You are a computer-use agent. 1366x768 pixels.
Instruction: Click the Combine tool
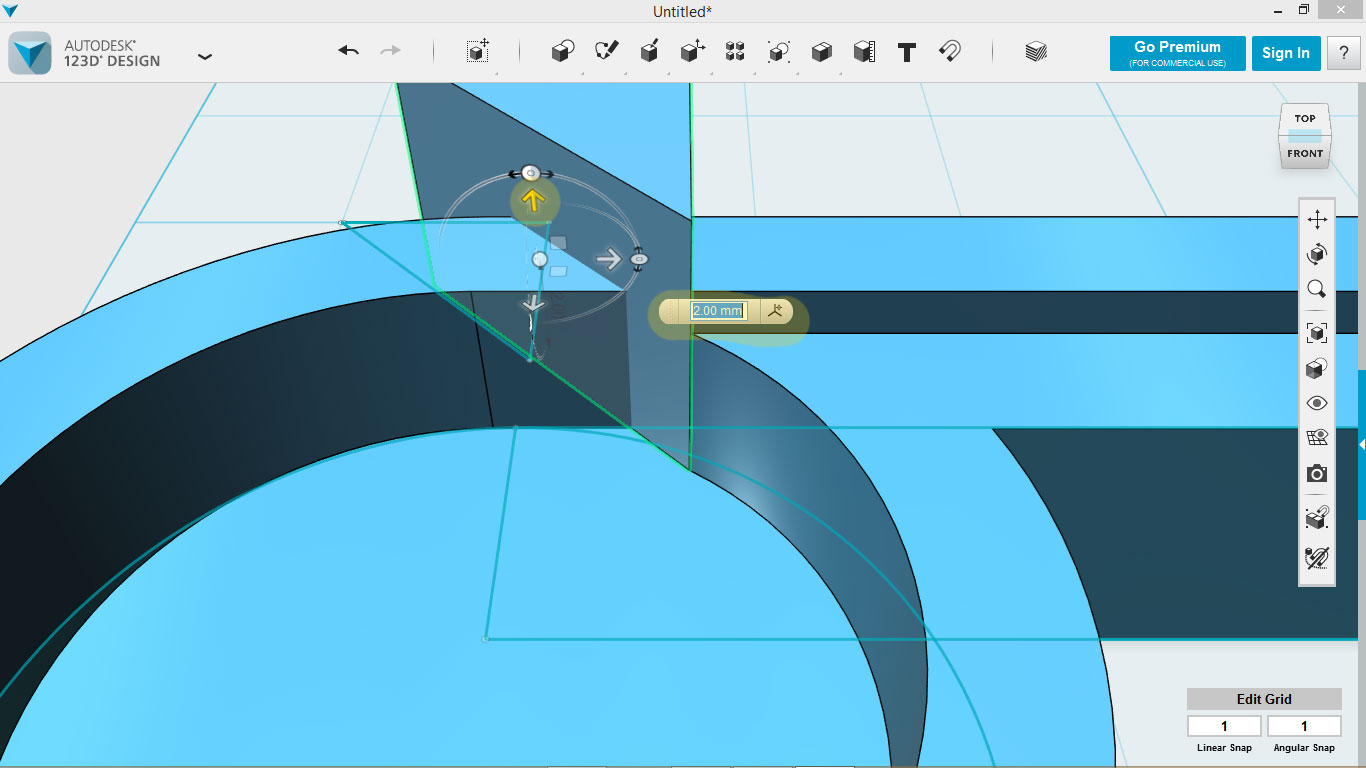click(820, 52)
